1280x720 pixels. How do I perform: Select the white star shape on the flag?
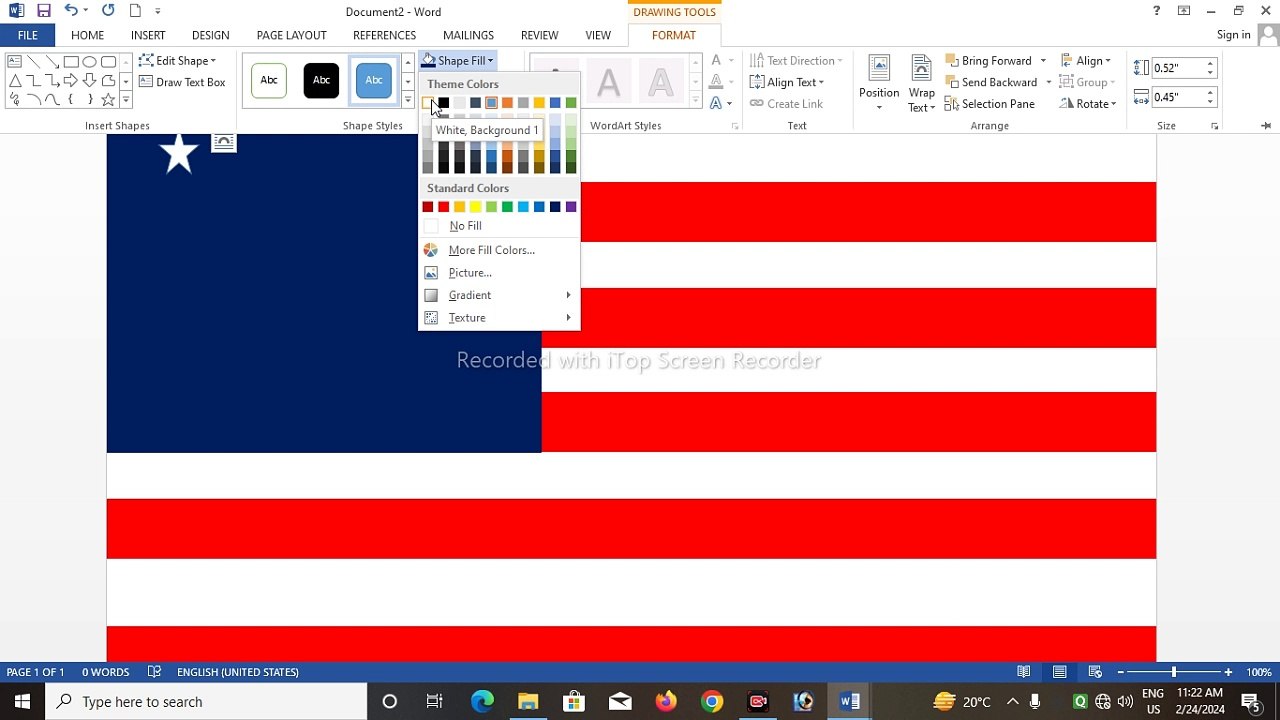coord(179,154)
